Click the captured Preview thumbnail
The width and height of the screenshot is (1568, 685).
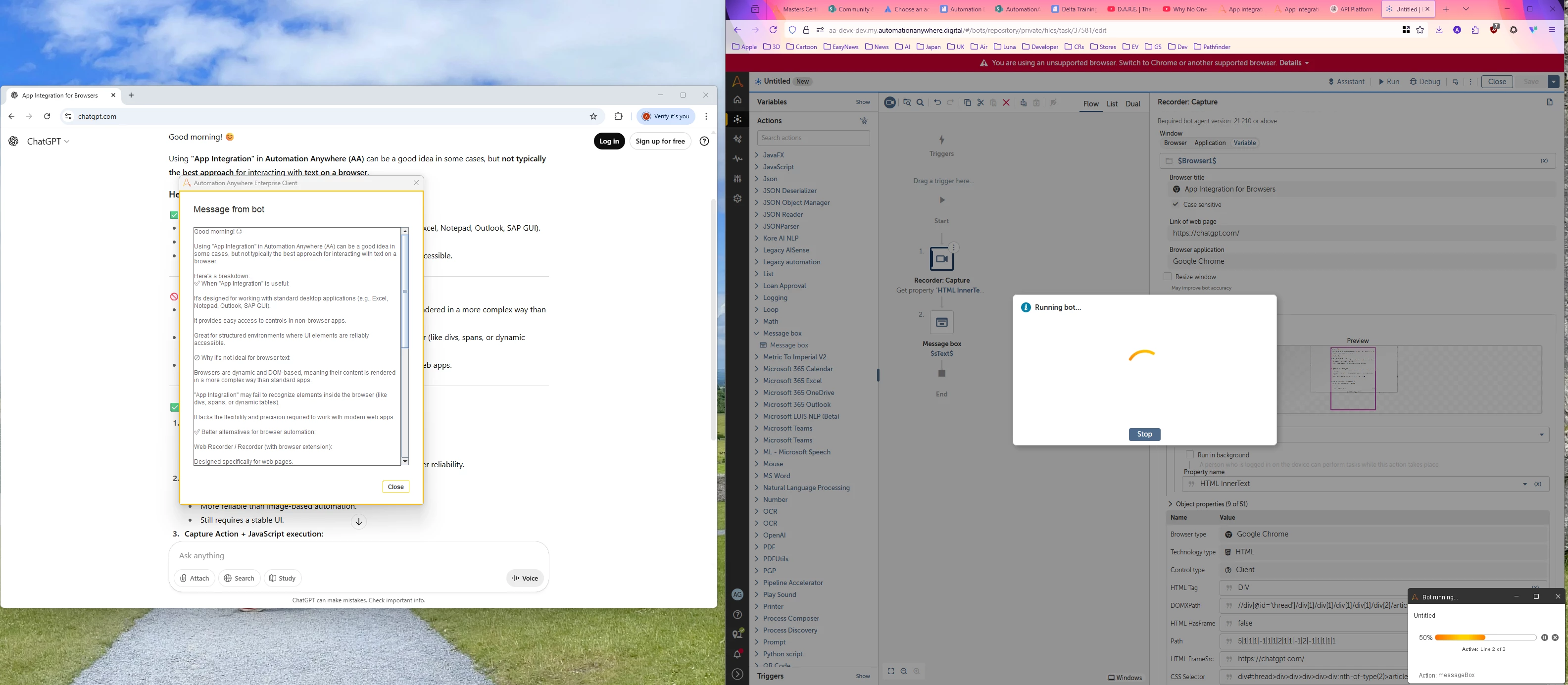coord(1353,378)
